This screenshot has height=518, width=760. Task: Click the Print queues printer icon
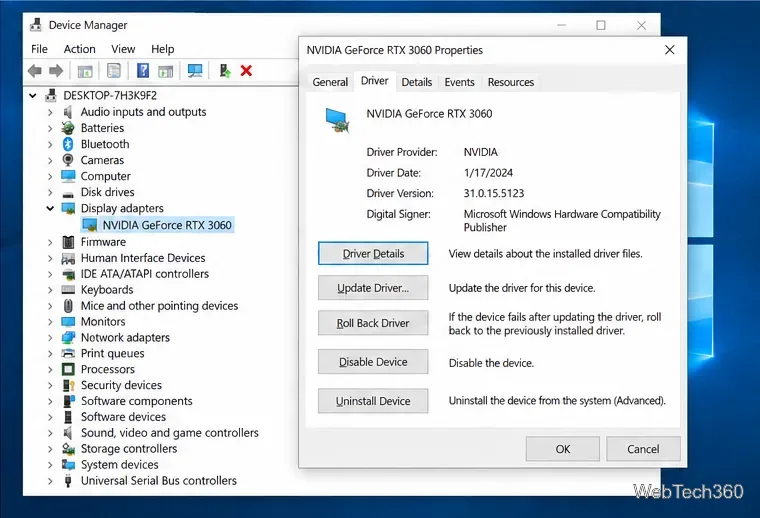68,353
